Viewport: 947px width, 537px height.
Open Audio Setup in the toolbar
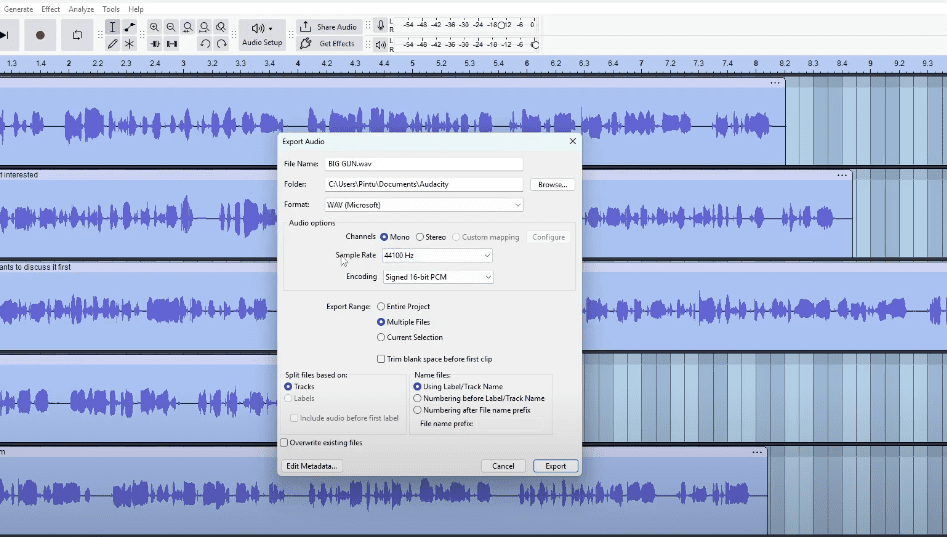click(x=262, y=35)
